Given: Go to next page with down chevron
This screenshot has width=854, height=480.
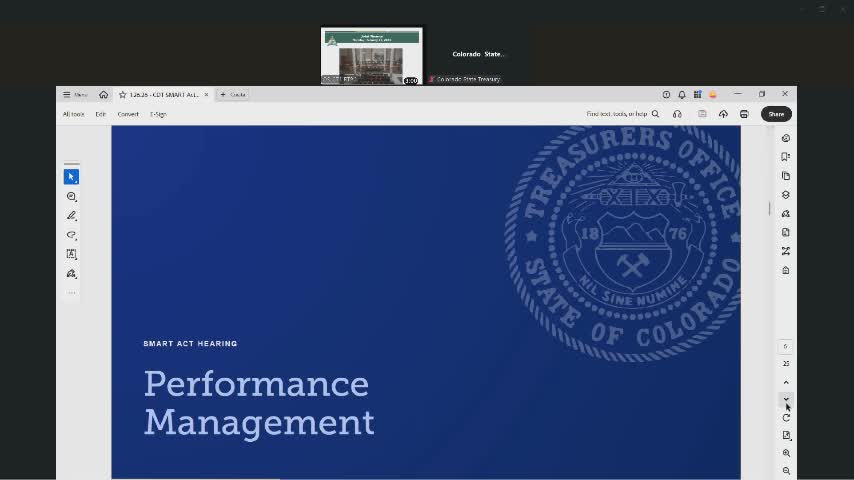Looking at the screenshot, I should 786,399.
